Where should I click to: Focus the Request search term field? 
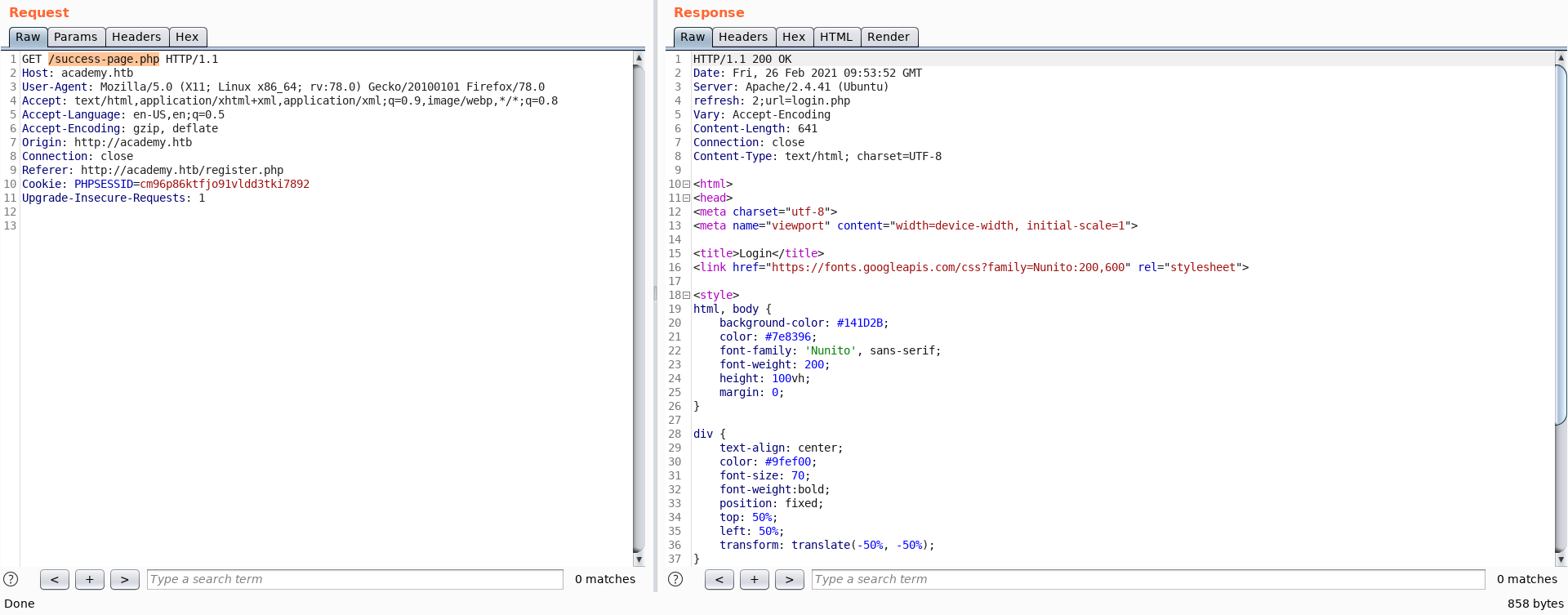tap(355, 579)
